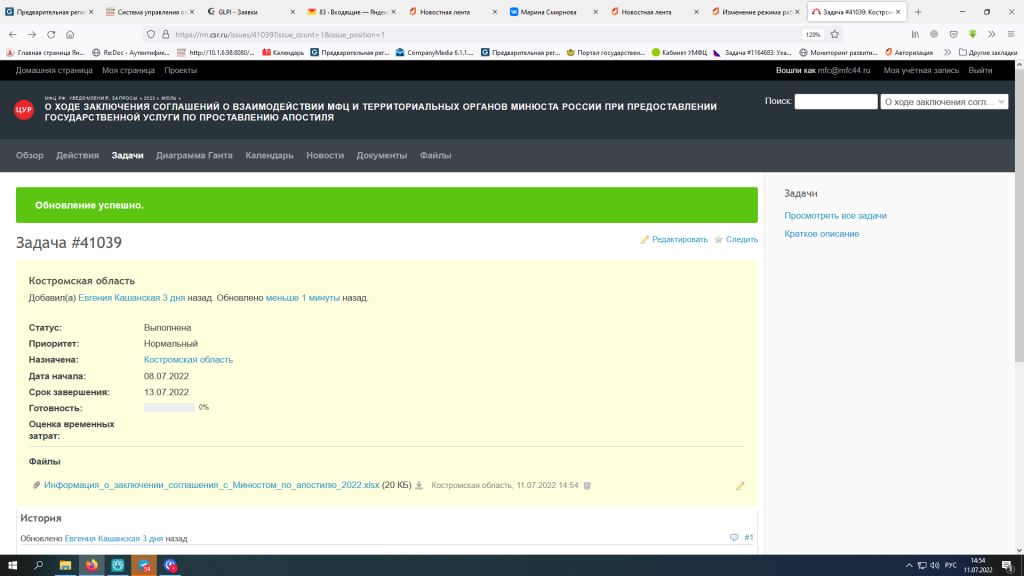The width and height of the screenshot is (1024, 576).
Task: Download the attached xlsx file via download icon
Action: (419, 486)
